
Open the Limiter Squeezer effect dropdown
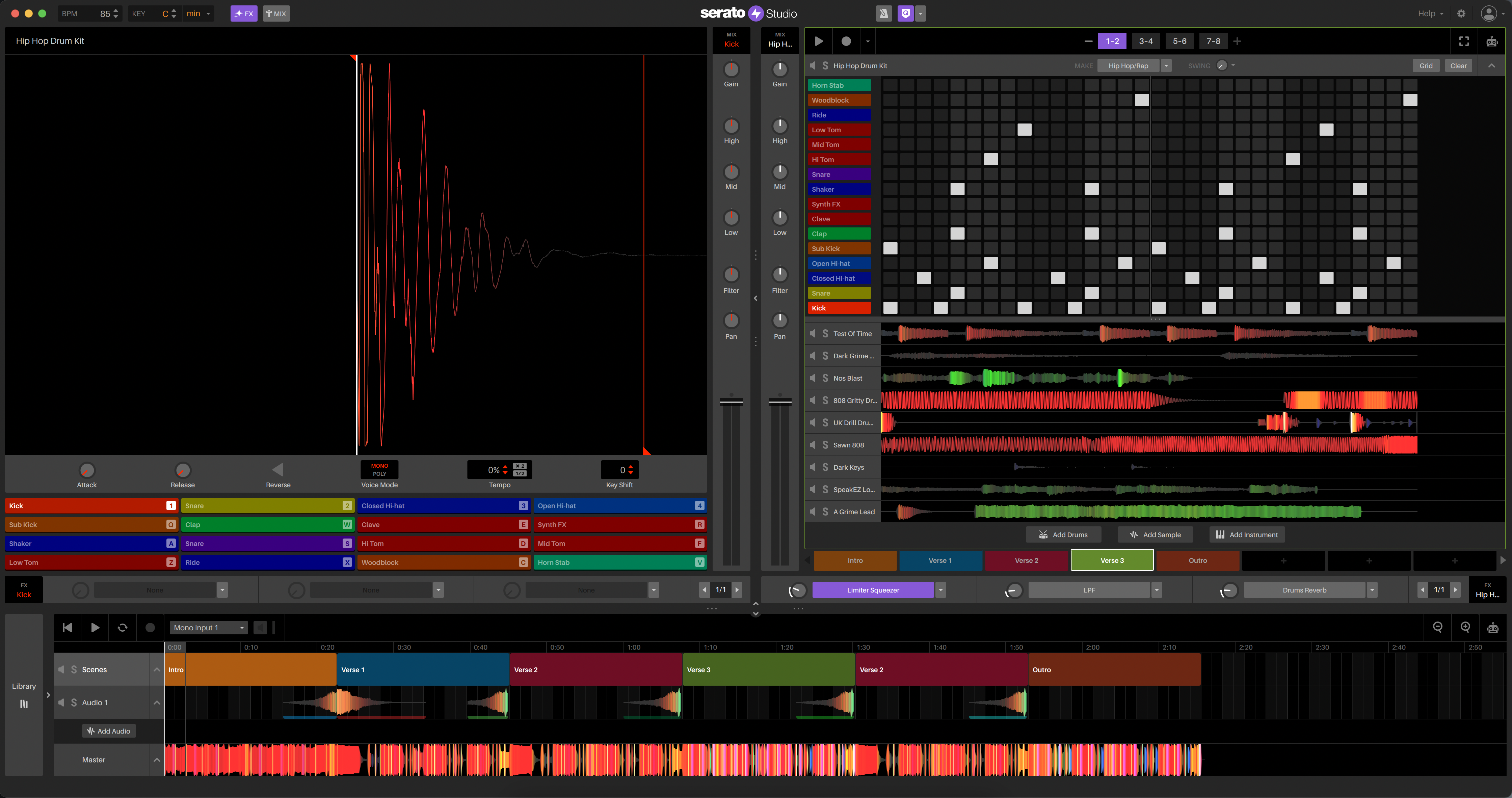coord(940,589)
